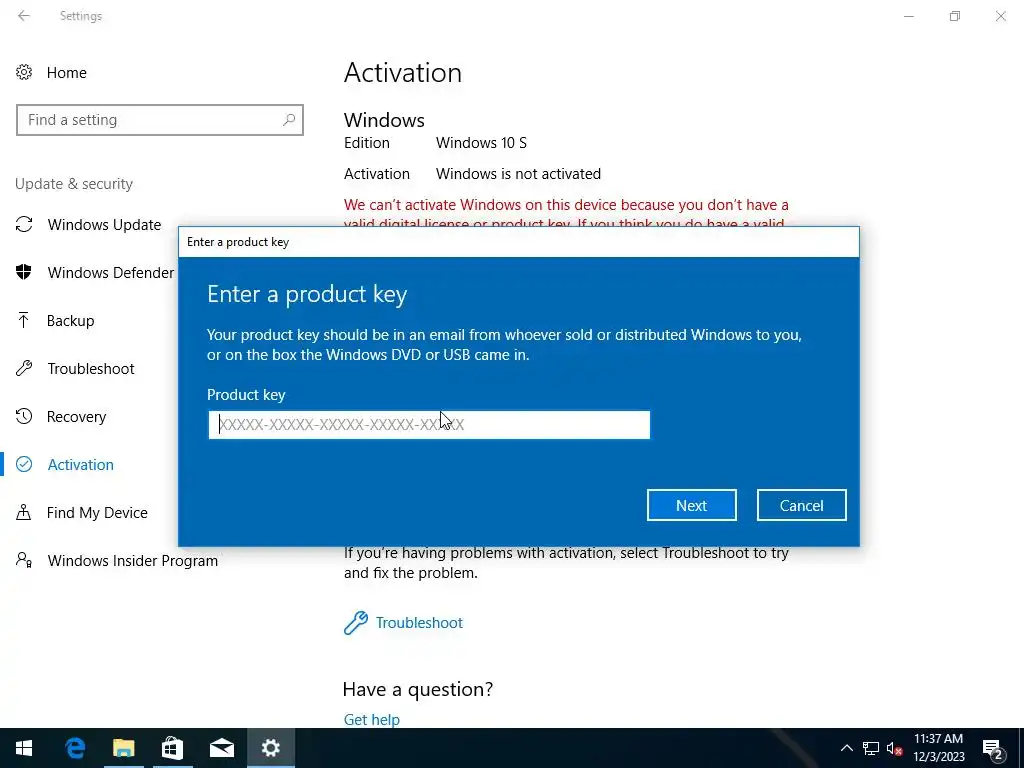Click the Windows Defender shield icon
Image resolution: width=1024 pixels, height=768 pixels.
tap(24, 272)
